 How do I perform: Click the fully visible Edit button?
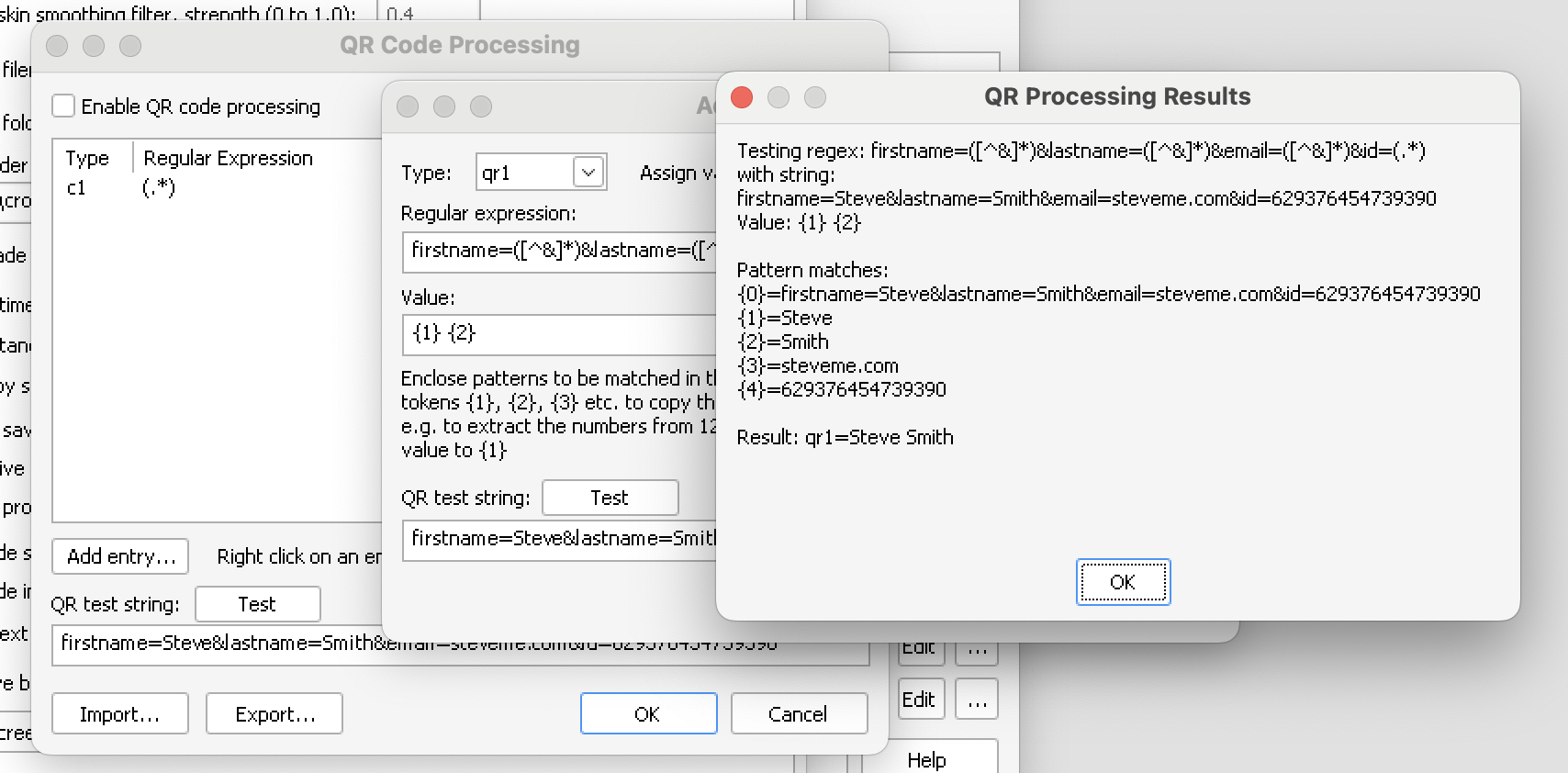point(920,700)
